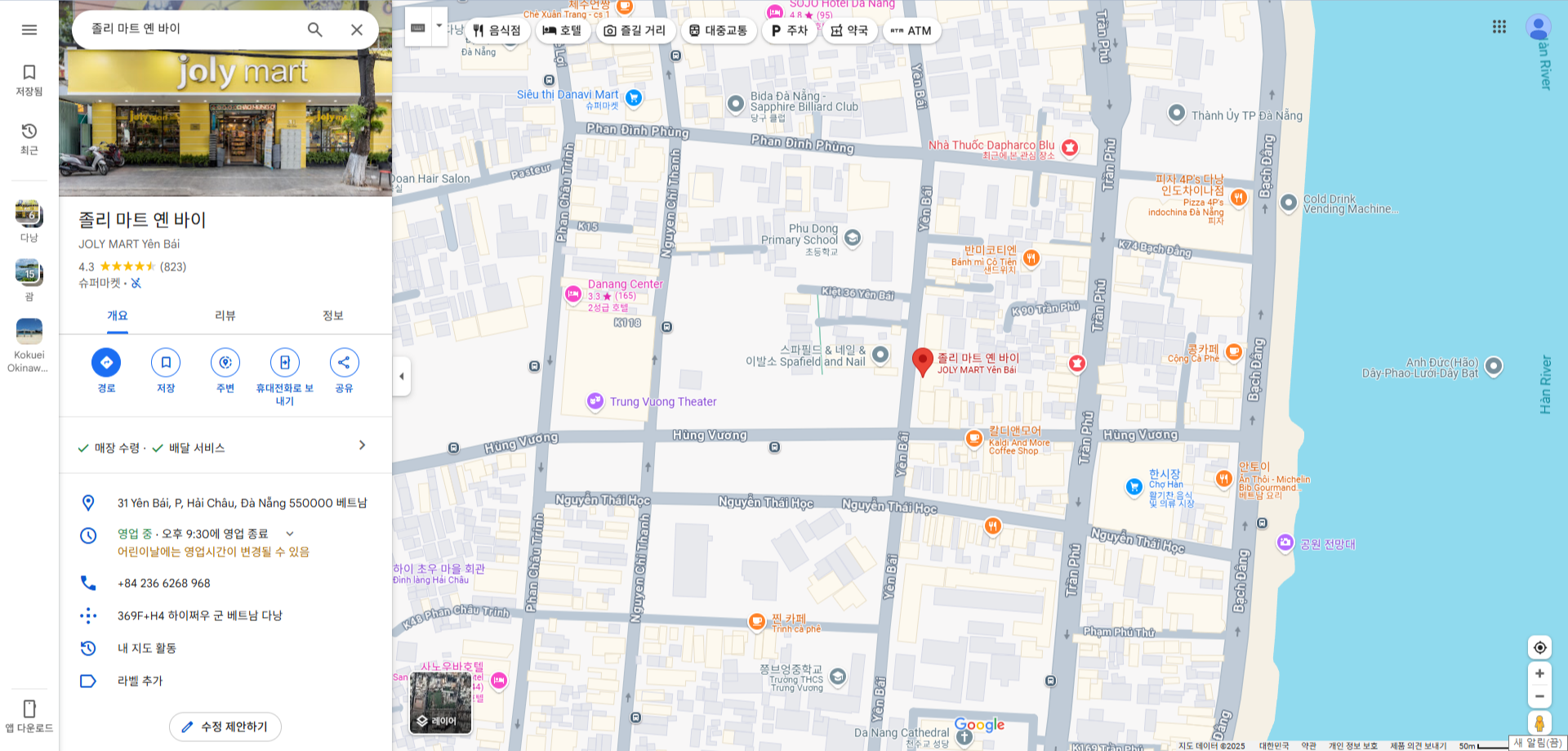Toggle the keyboard input tool icon
The height and width of the screenshot is (751, 1568).
[418, 27]
